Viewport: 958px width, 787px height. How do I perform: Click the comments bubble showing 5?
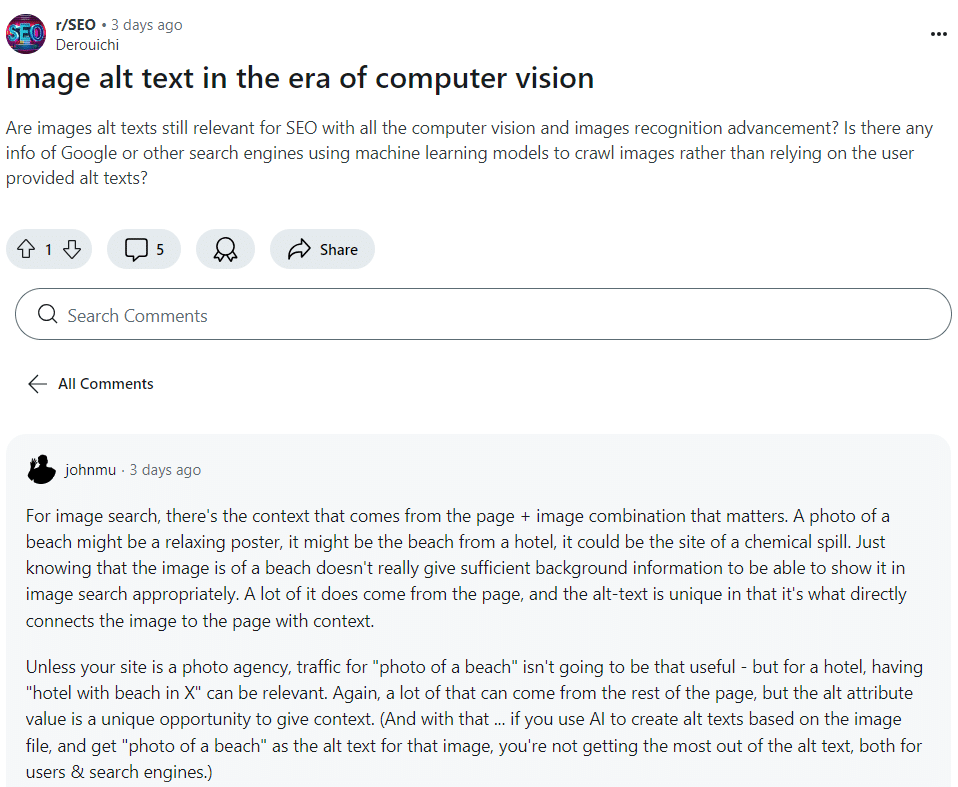point(144,250)
